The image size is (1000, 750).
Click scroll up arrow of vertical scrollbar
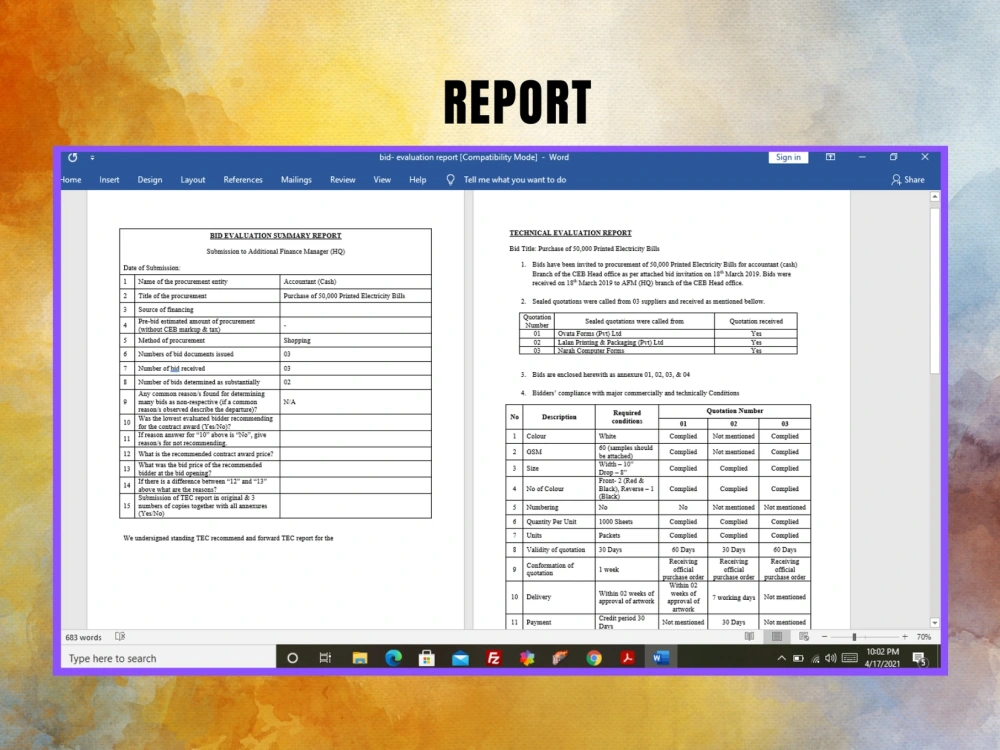point(934,197)
